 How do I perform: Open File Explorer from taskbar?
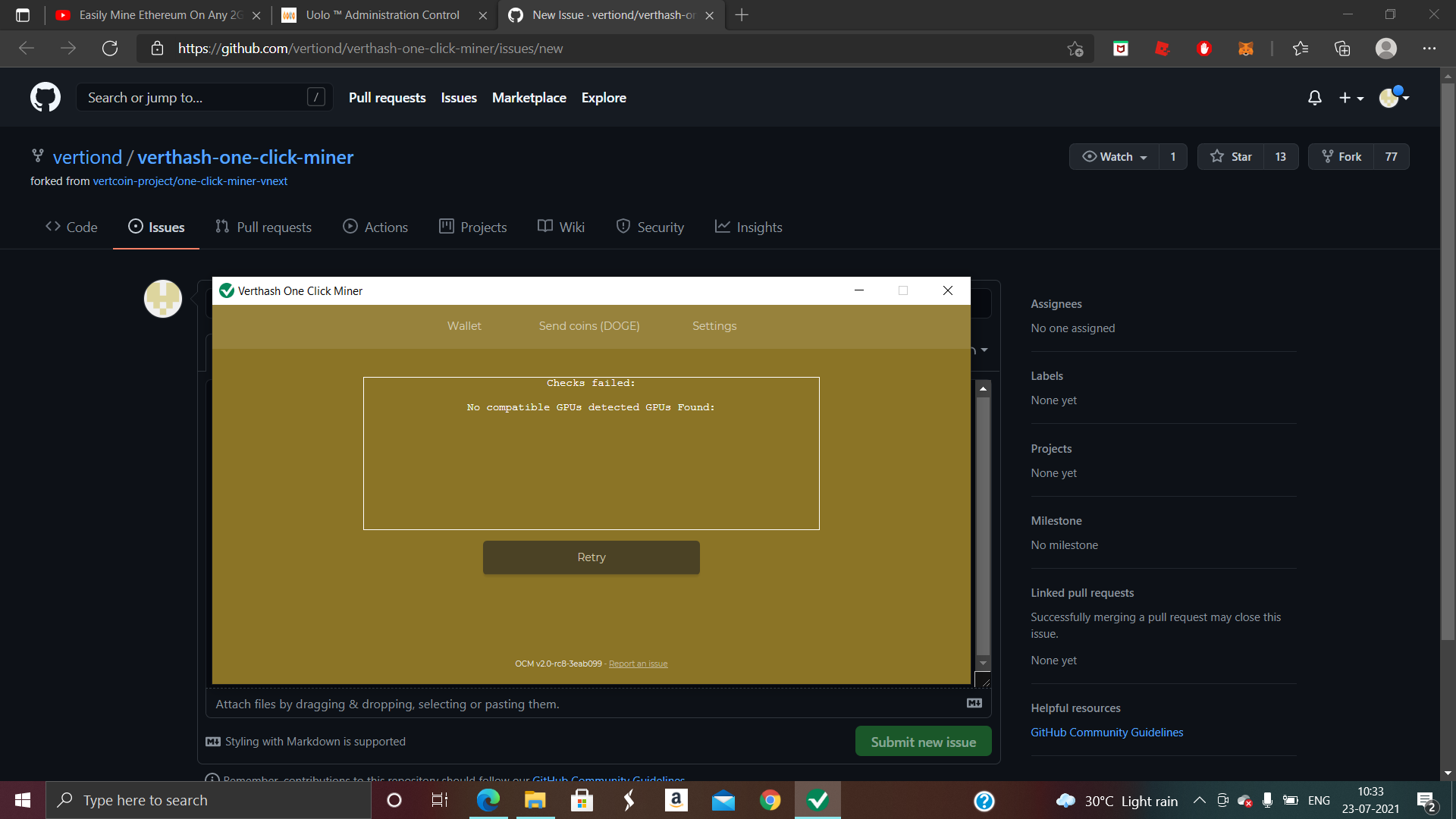click(x=535, y=800)
